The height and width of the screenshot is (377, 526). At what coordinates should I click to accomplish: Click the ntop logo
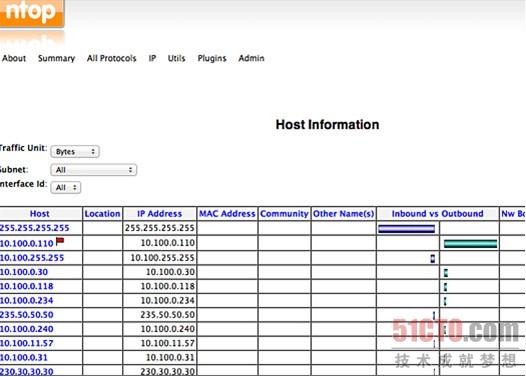32,13
